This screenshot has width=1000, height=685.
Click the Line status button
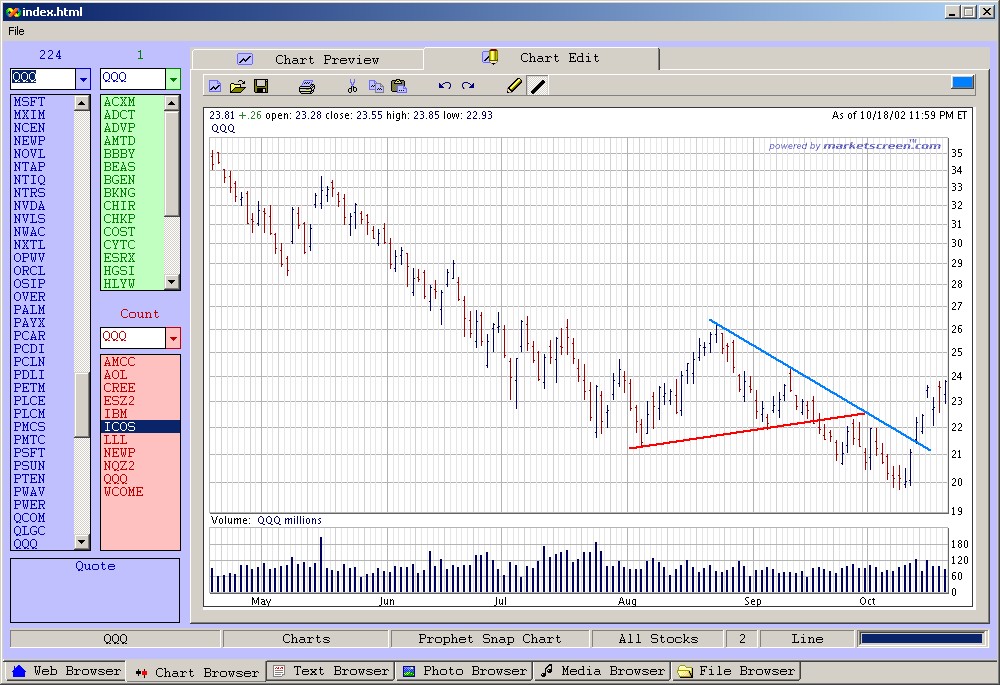(807, 638)
